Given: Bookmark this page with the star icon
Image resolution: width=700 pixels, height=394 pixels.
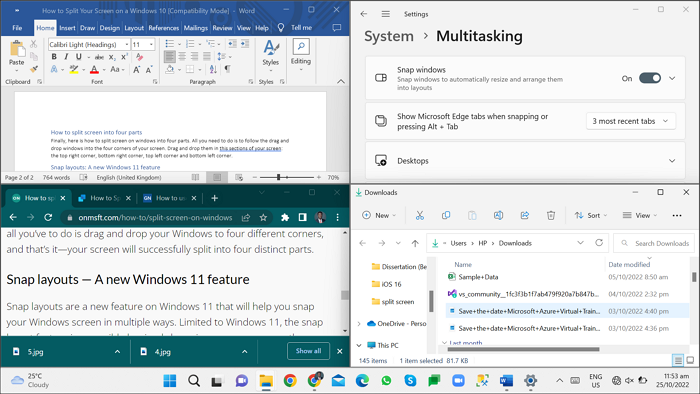Looking at the screenshot, I should 263,218.
